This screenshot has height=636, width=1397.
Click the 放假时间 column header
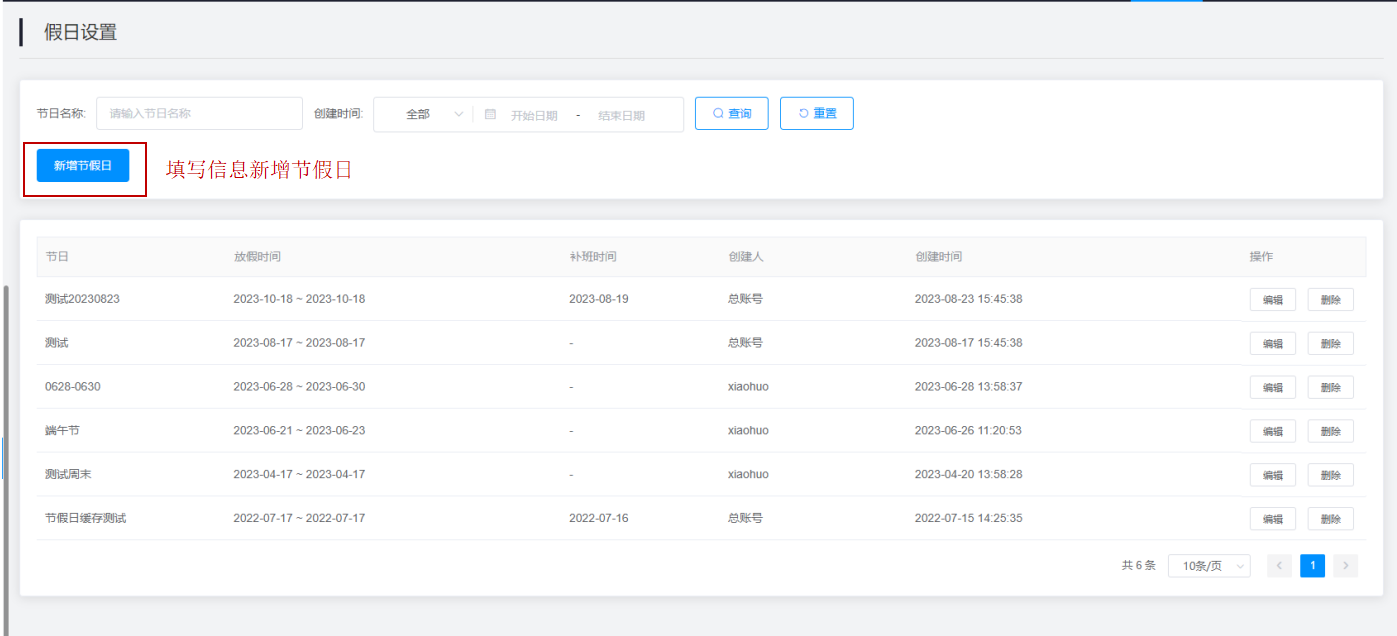point(257,257)
